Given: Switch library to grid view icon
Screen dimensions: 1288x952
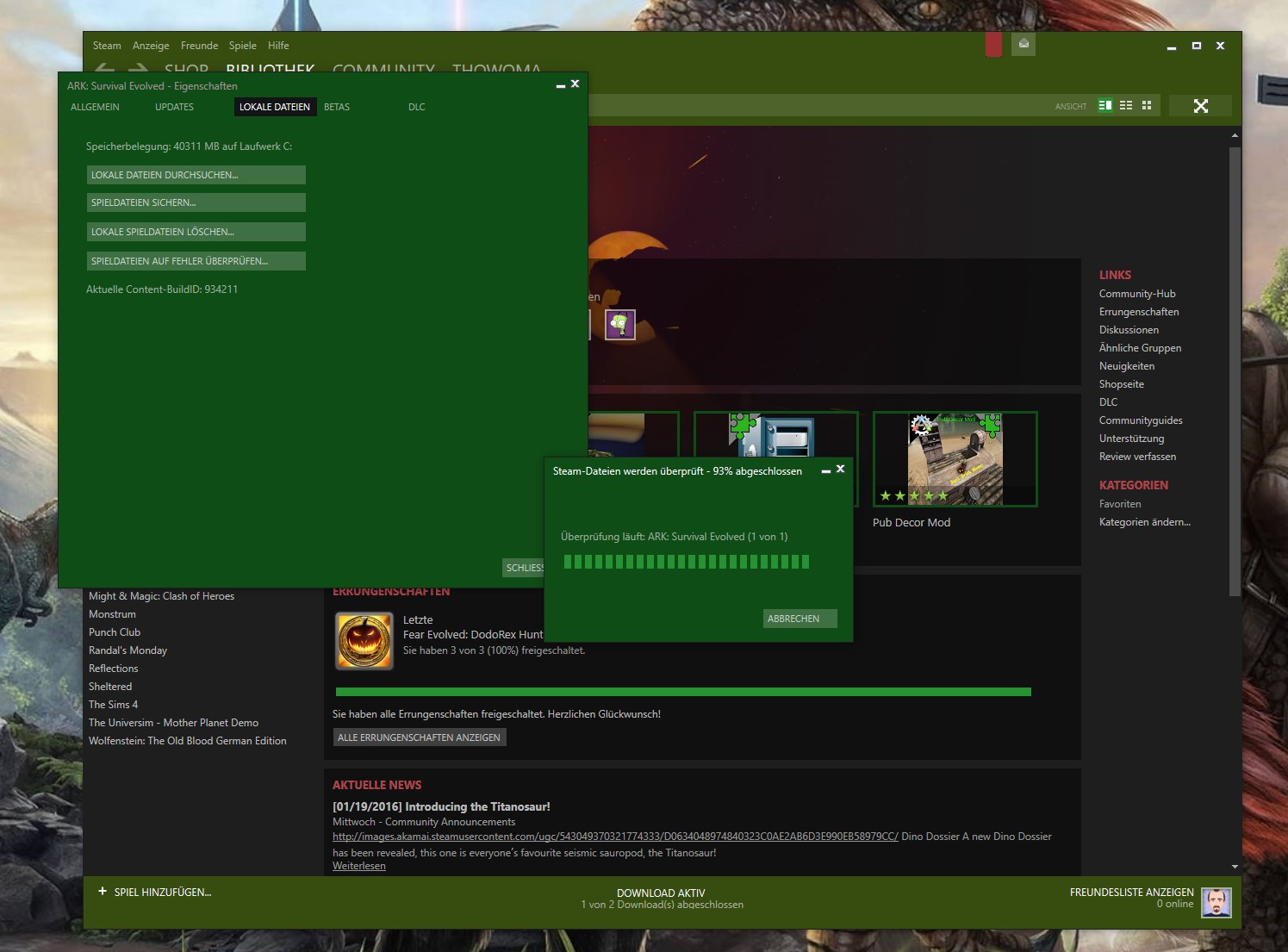Looking at the screenshot, I should pyautogui.click(x=1147, y=105).
